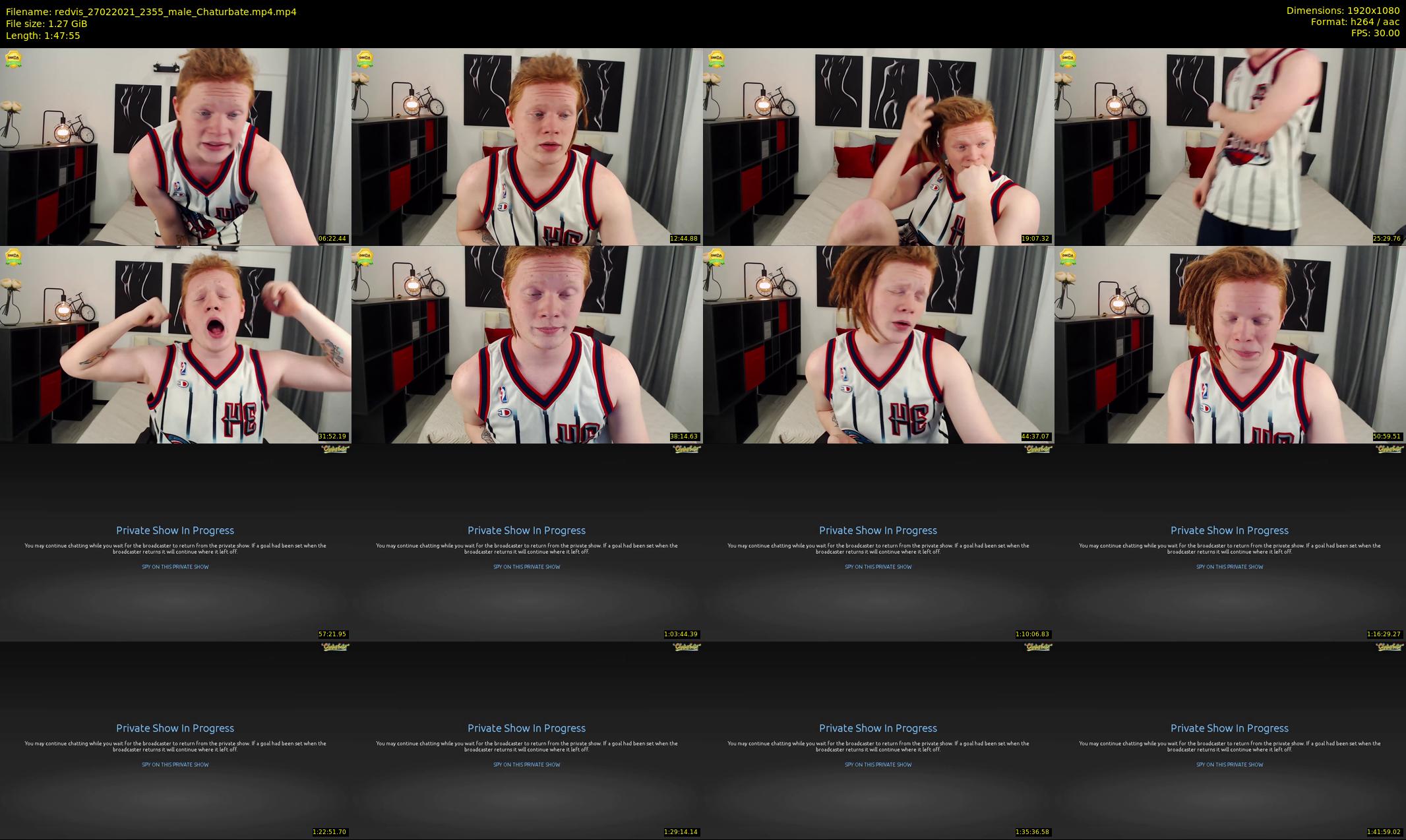Click Private Show heading in 1:35:36 frame
This screenshot has width=1406, height=840.
point(878,728)
